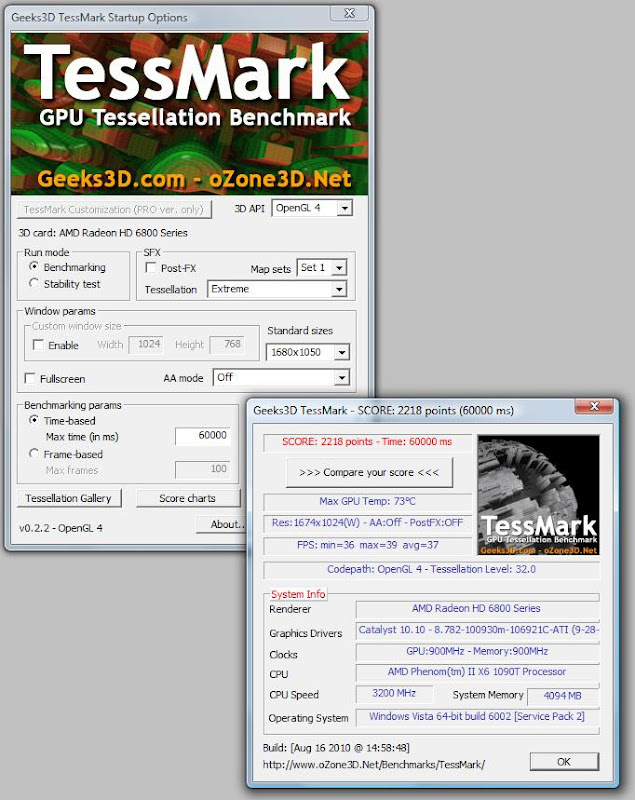Viewport: 635px width, 800px height.
Task: Click the Catalyst 10.10 graphics drivers value
Action: coord(477,630)
